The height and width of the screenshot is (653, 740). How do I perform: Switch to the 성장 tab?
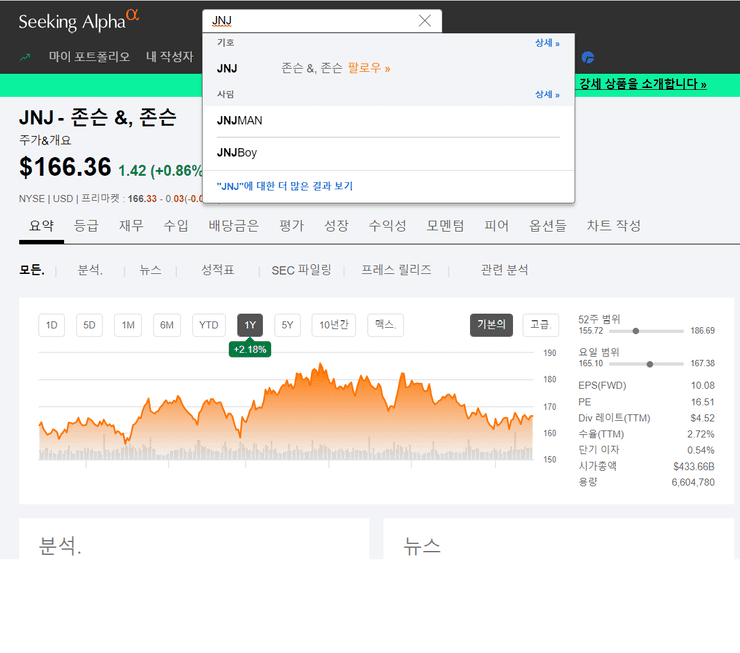click(336, 226)
